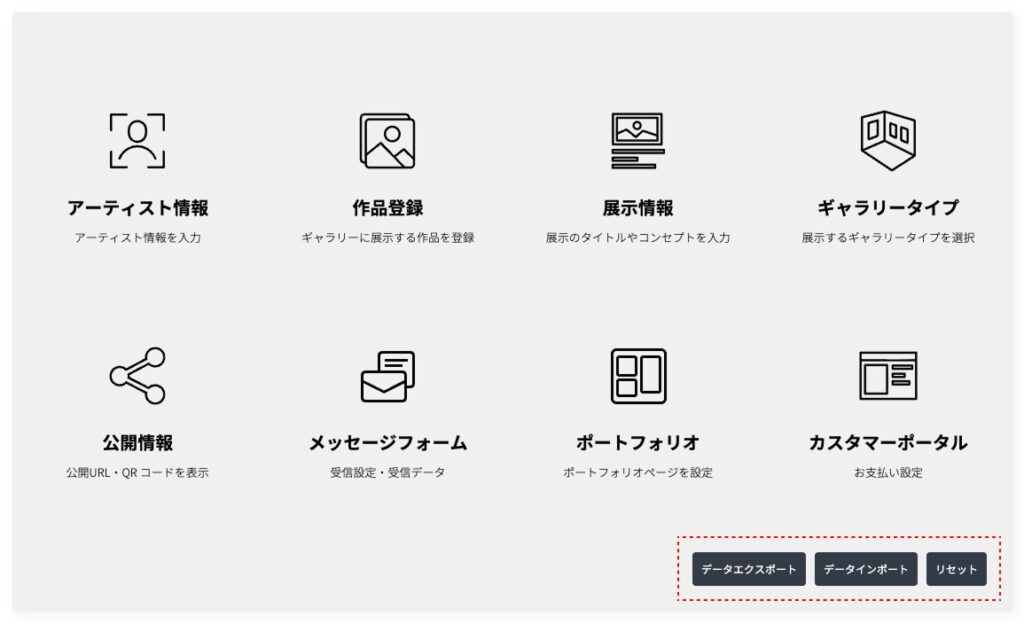Select the メッセージフォーム heading

[x=387, y=443]
